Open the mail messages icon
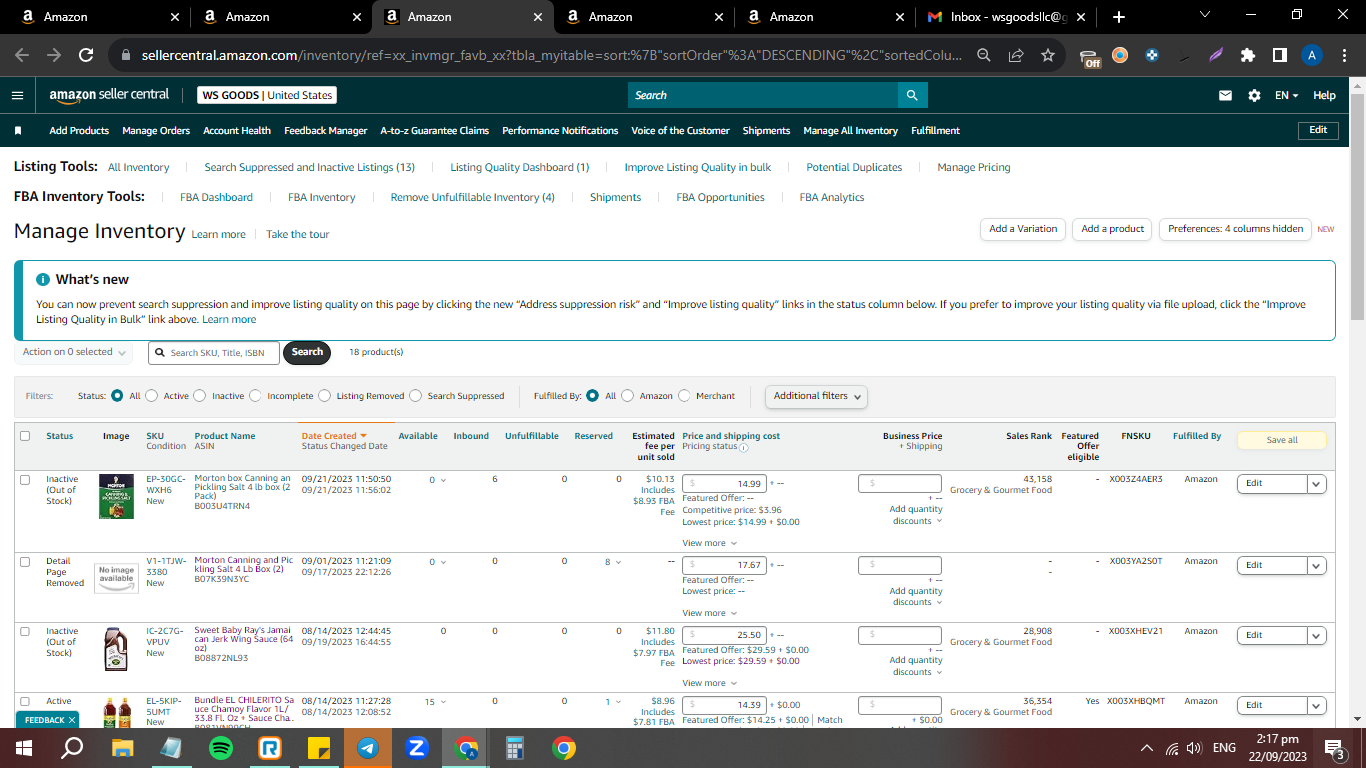This screenshot has height=768, width=1366. coord(1225,95)
